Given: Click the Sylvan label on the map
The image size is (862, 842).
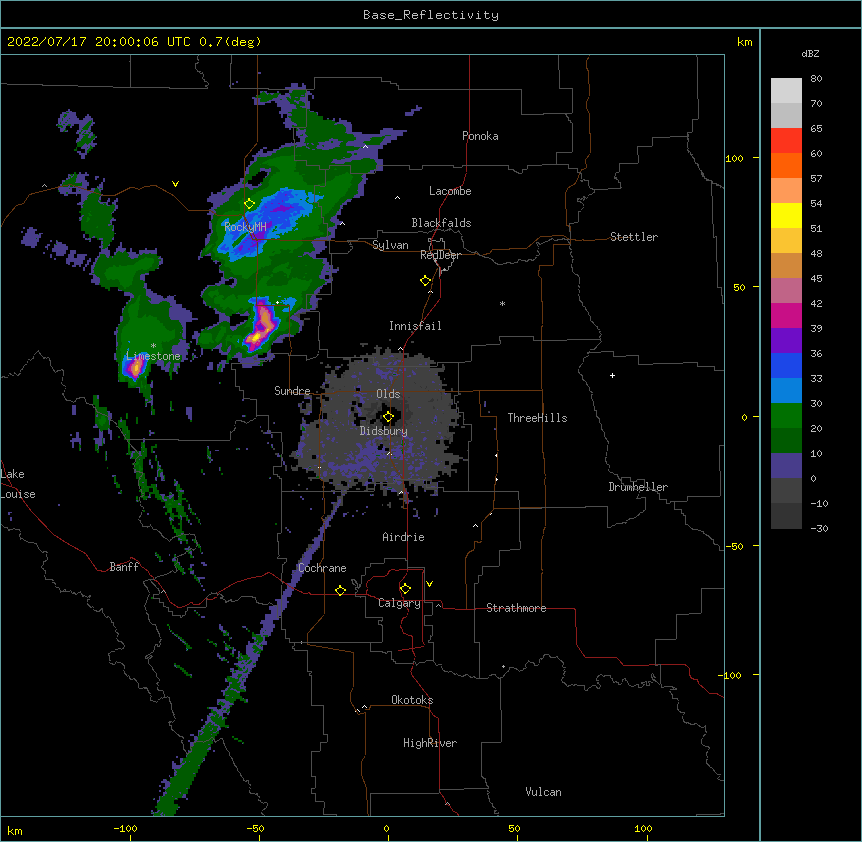Looking at the screenshot, I should click(390, 245).
